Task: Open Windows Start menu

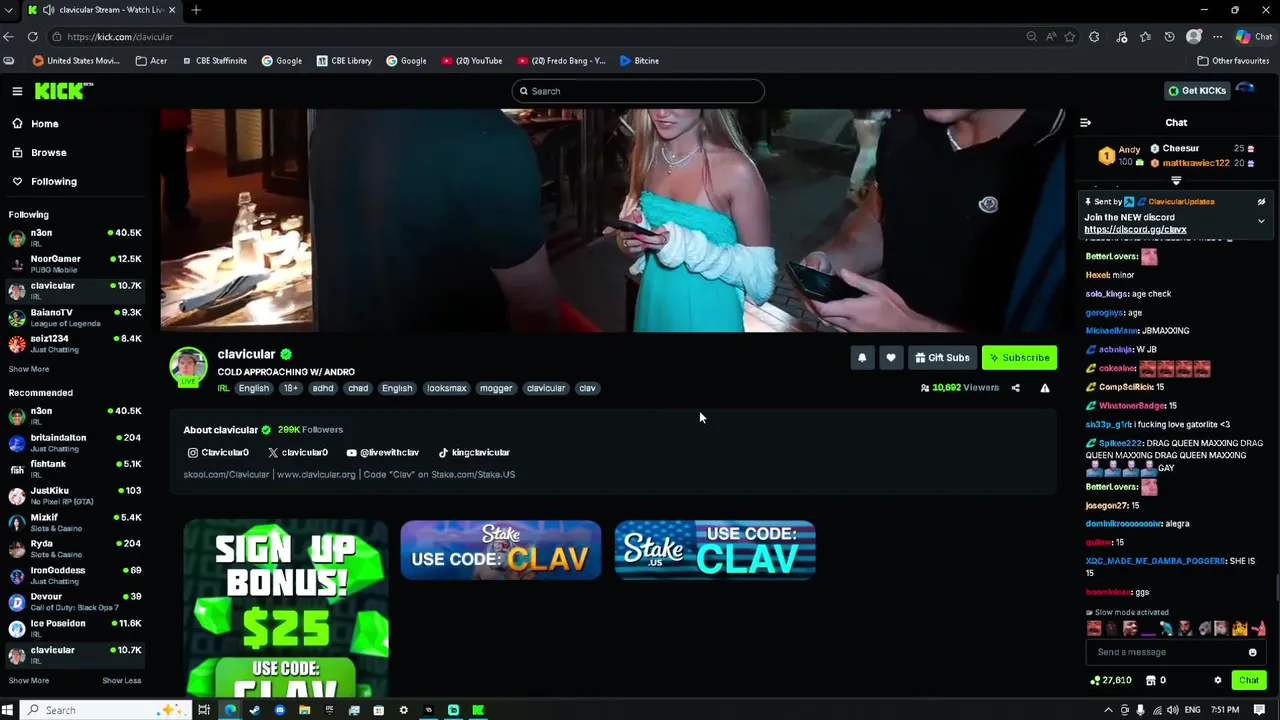Action: pyautogui.click(x=8, y=710)
